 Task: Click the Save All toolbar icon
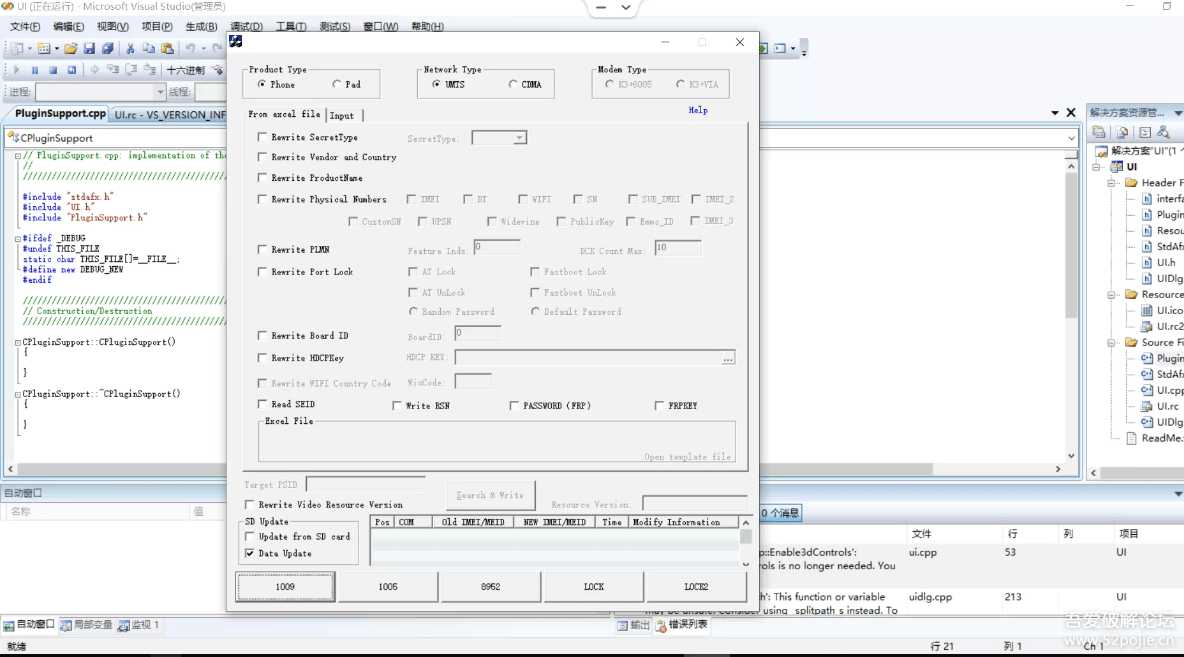point(106,48)
